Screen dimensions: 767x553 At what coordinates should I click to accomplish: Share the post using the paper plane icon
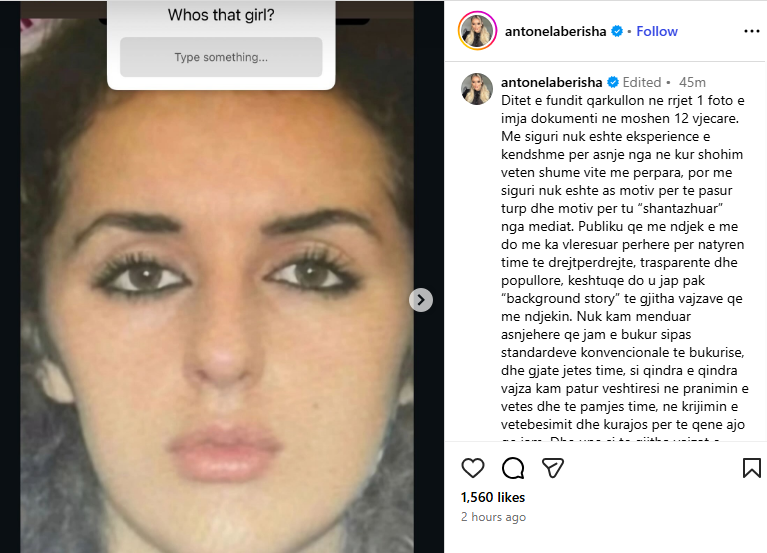(x=553, y=468)
